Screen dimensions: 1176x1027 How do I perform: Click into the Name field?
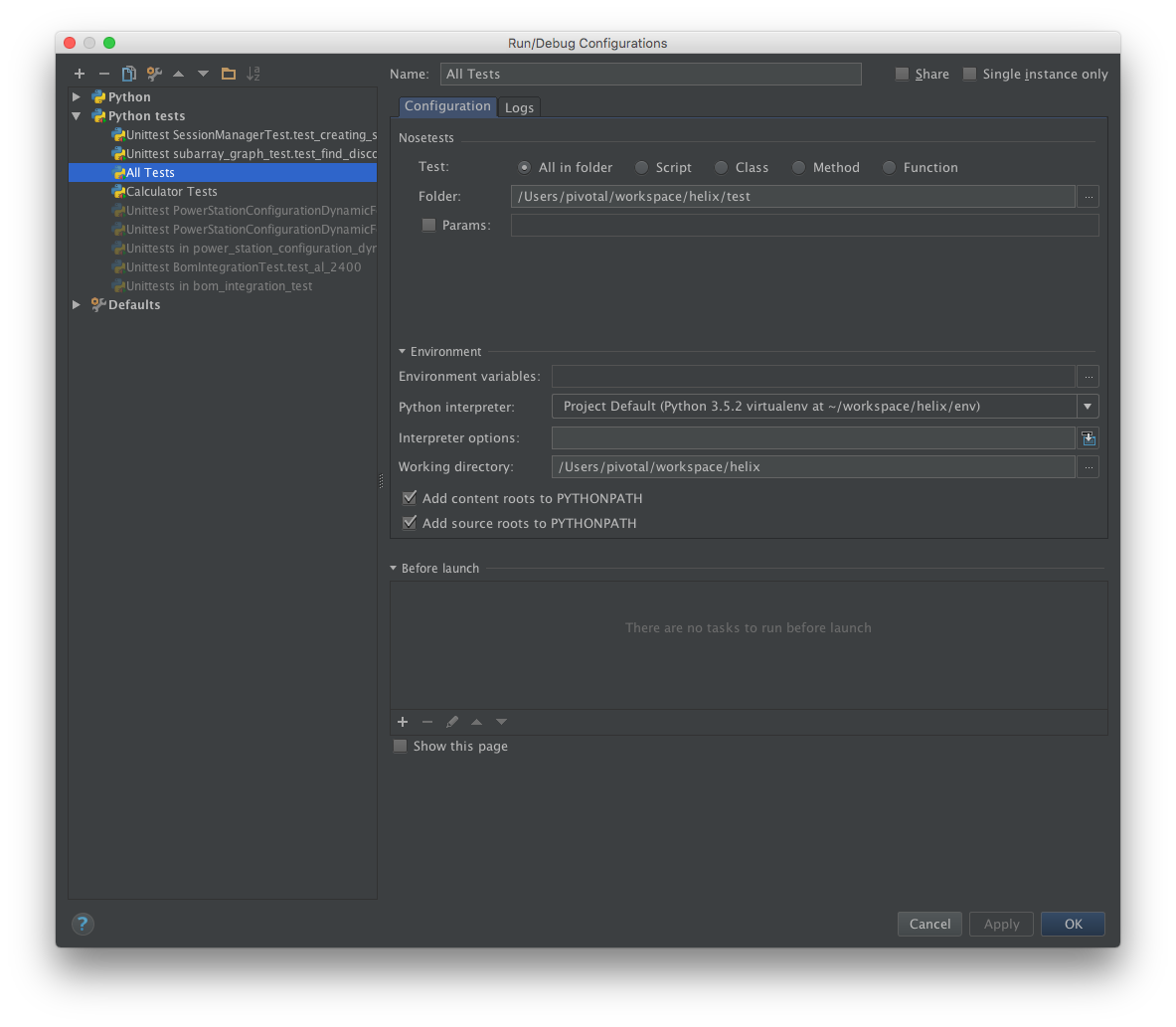650,74
